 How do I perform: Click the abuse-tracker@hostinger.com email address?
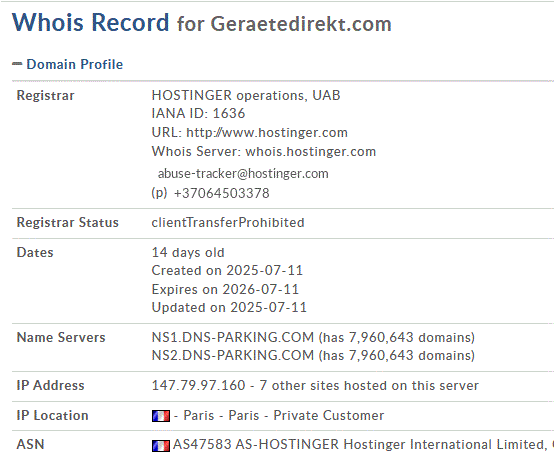click(243, 173)
